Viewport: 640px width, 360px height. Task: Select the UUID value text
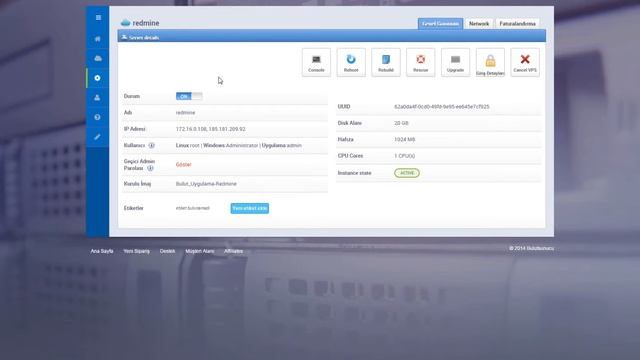pyautogui.click(x=442, y=107)
